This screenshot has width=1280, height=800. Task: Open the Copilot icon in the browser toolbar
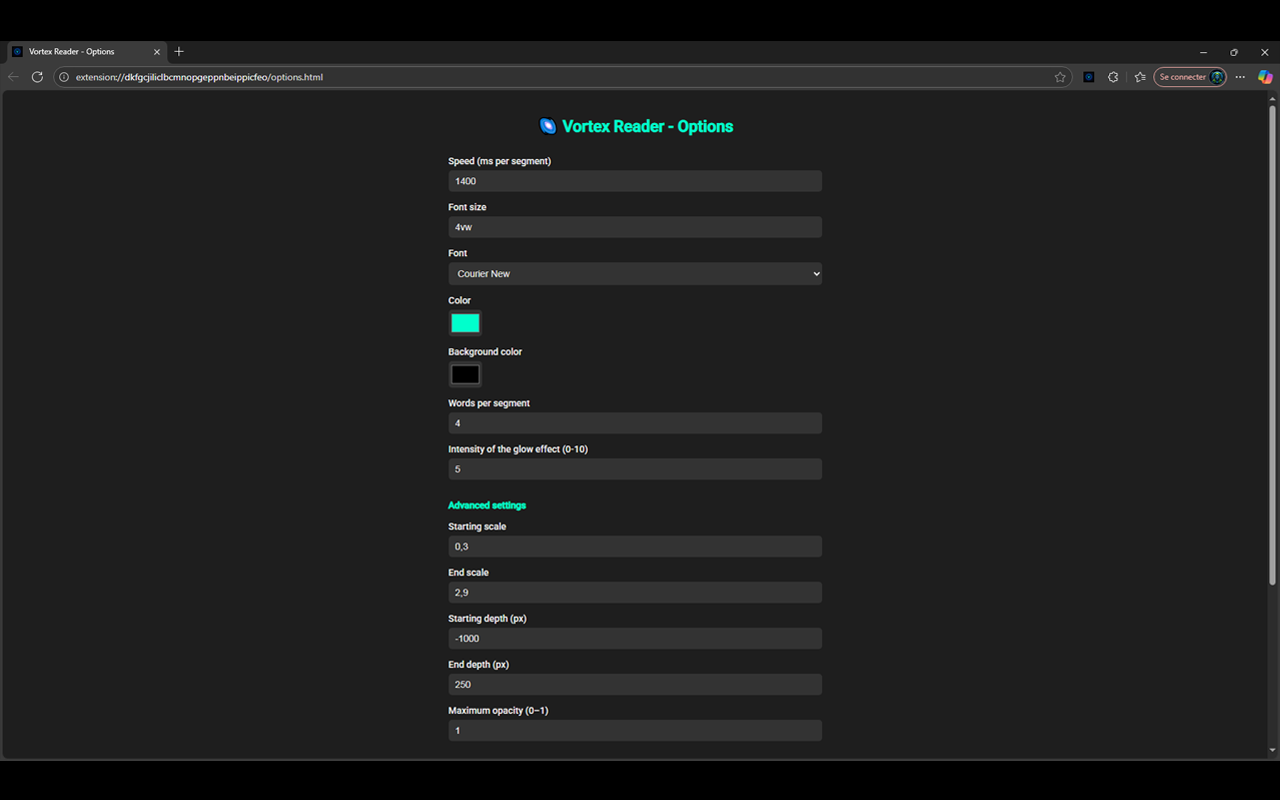click(1265, 76)
